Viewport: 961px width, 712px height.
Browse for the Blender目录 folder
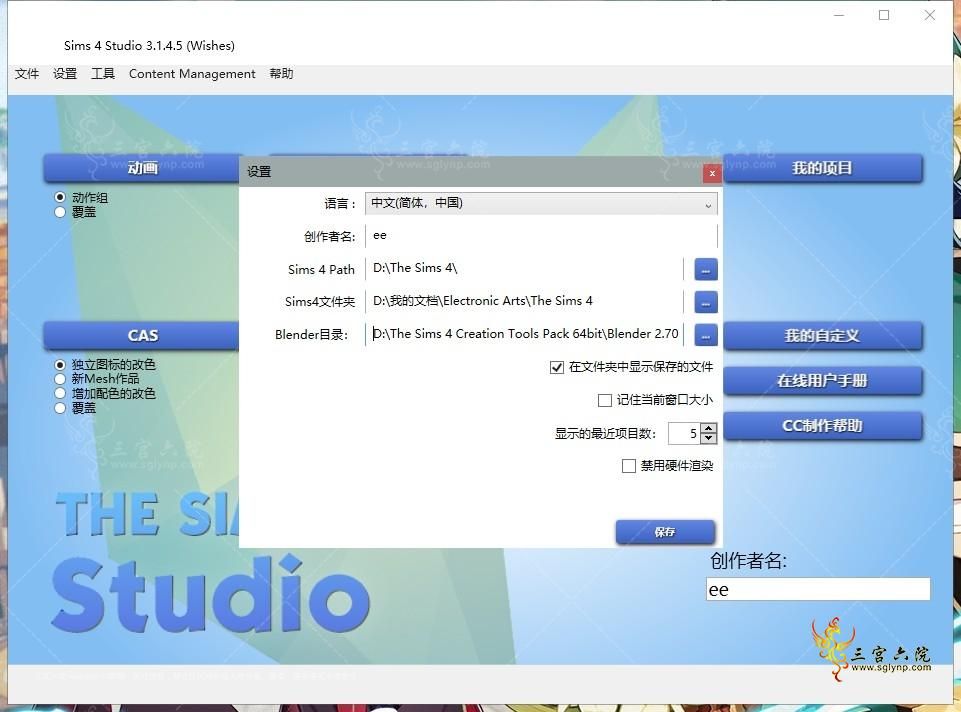tap(705, 335)
